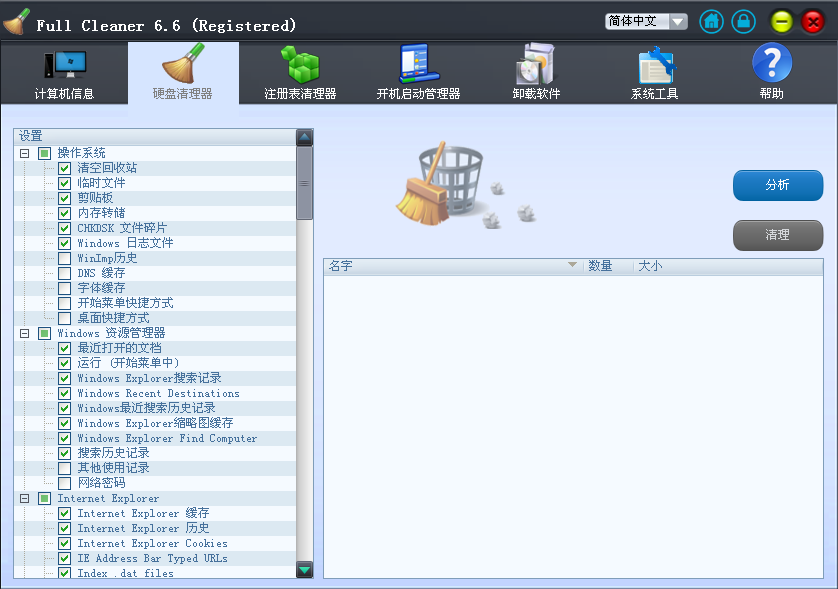Uncheck 内存转储
The height and width of the screenshot is (589, 838).
65,213
